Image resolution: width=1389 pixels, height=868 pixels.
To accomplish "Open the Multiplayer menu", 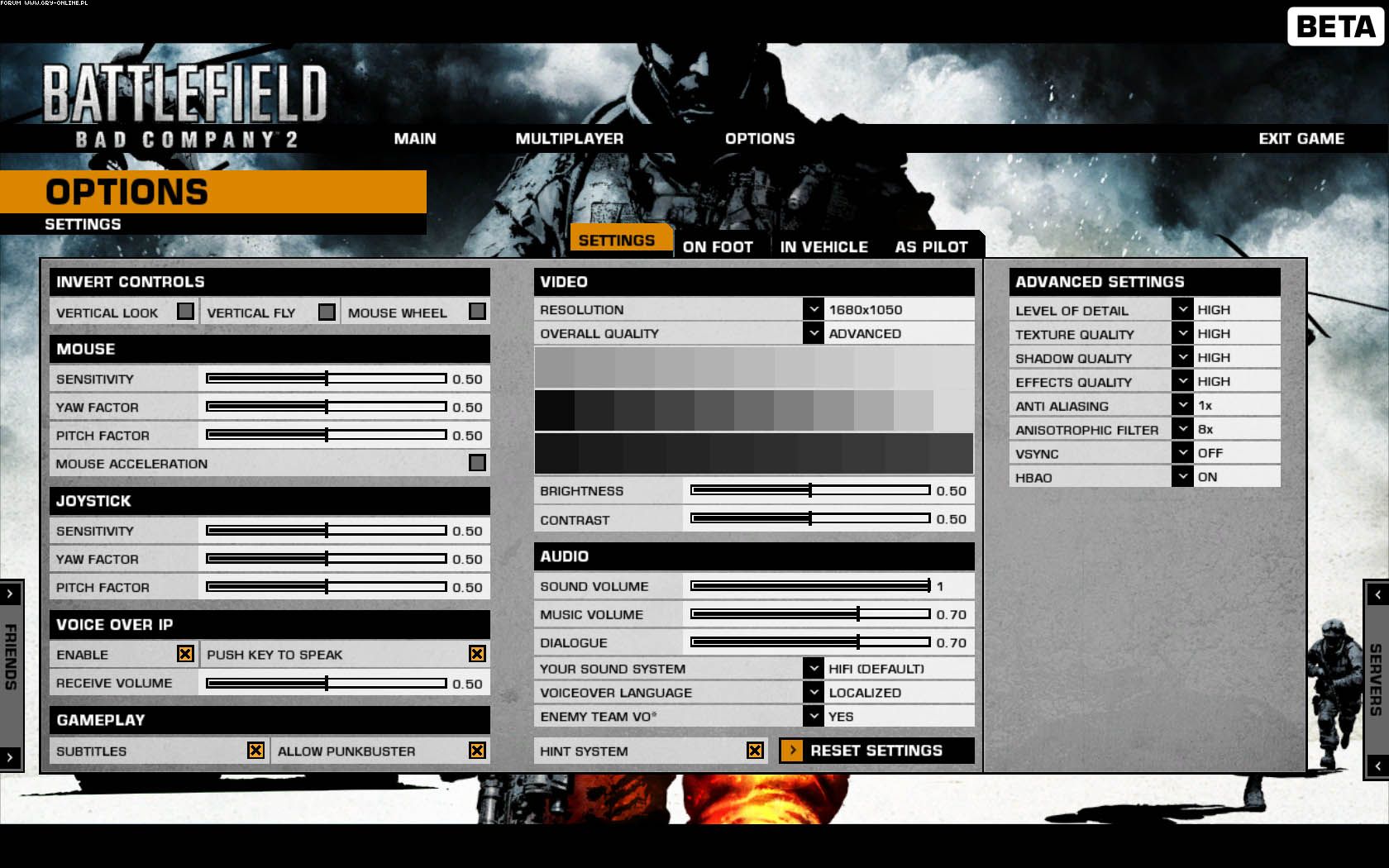I will coord(569,139).
